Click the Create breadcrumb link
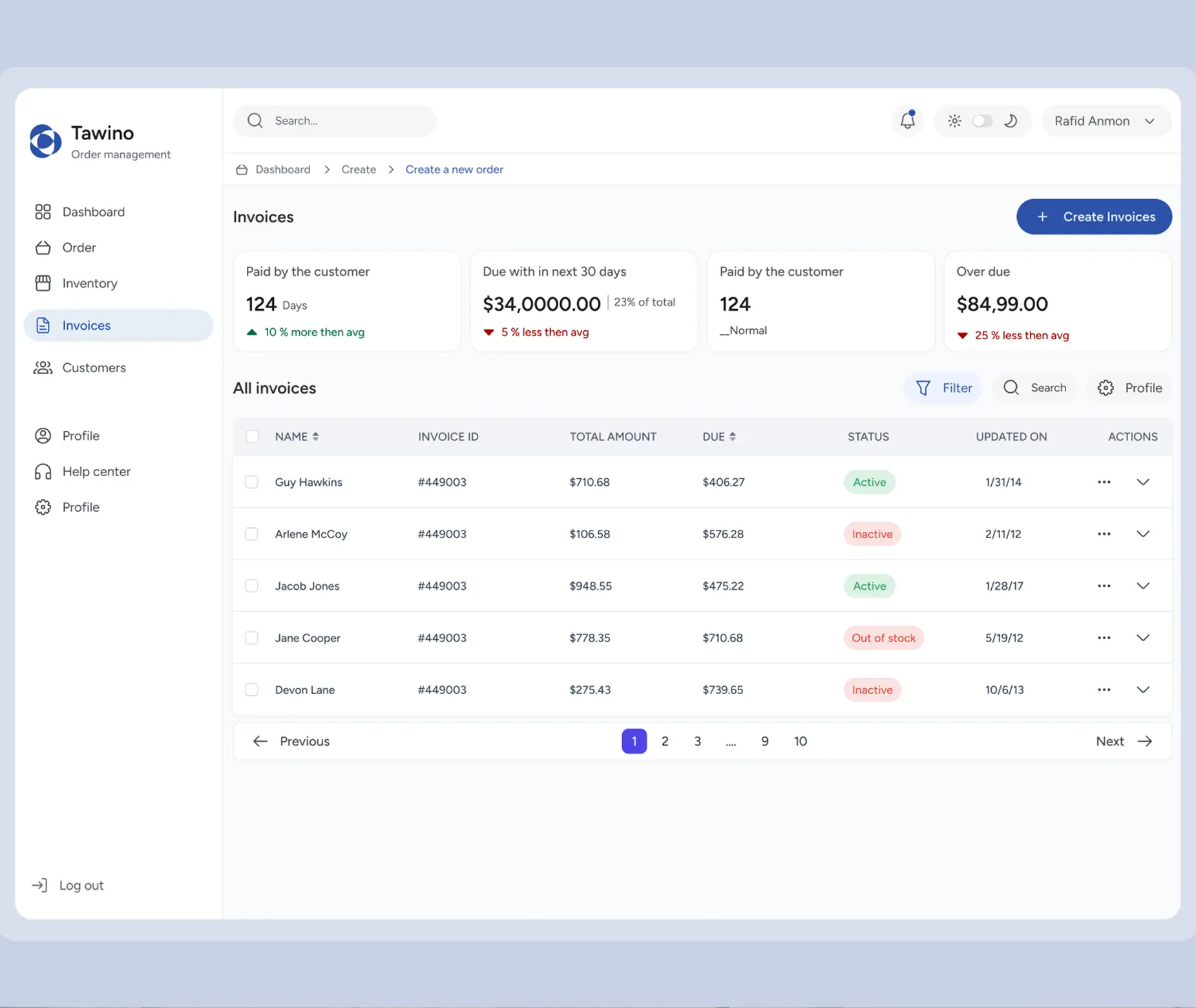The image size is (1196, 1008). tap(359, 169)
